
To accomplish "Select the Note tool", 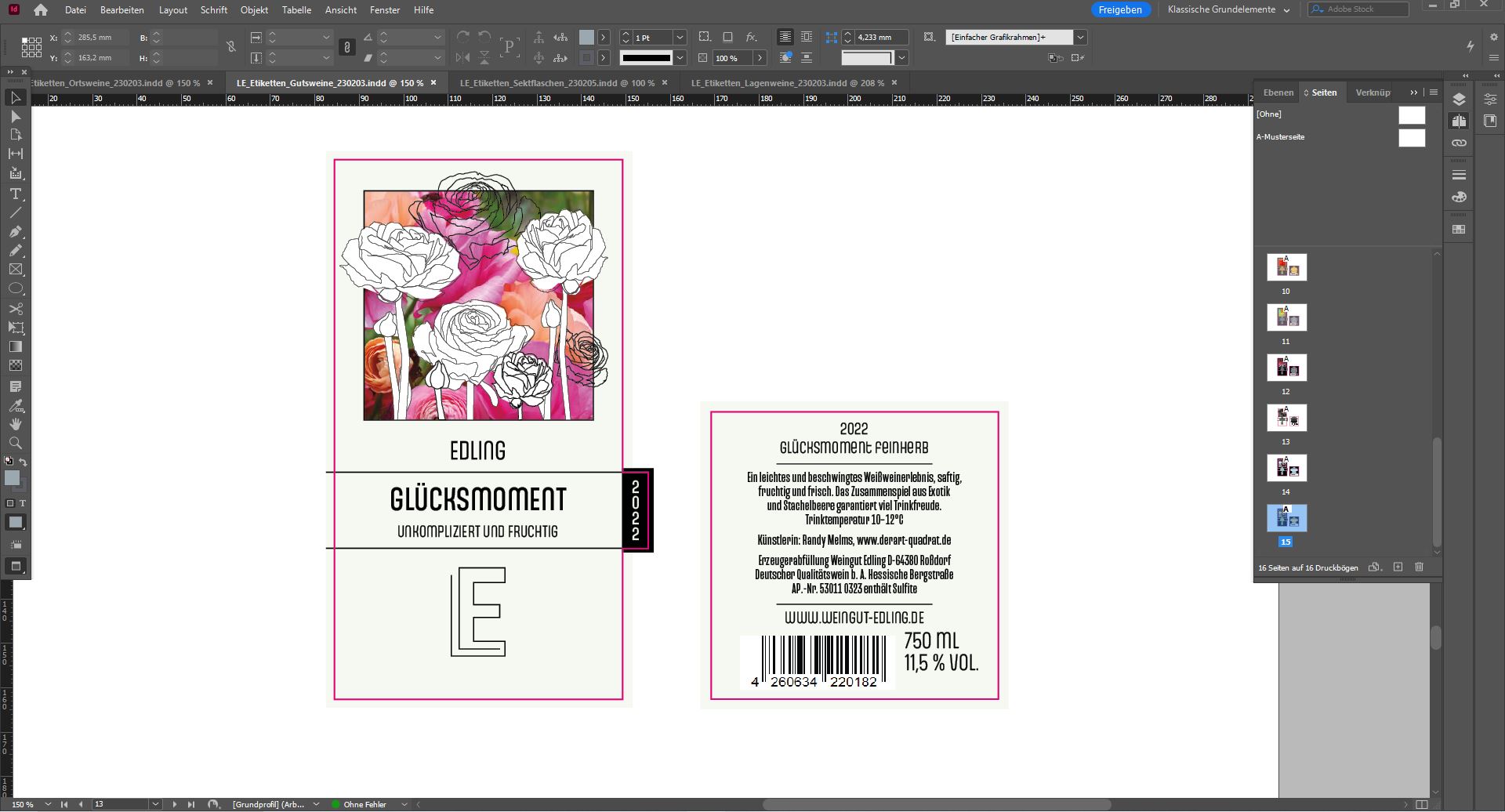I will point(15,386).
